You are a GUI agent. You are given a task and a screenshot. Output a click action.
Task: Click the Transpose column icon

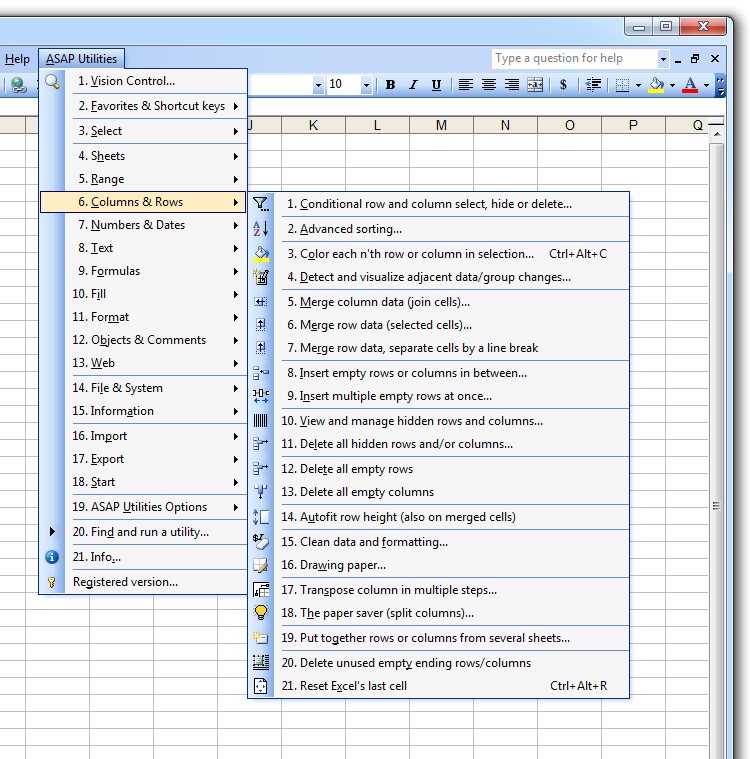click(x=260, y=590)
